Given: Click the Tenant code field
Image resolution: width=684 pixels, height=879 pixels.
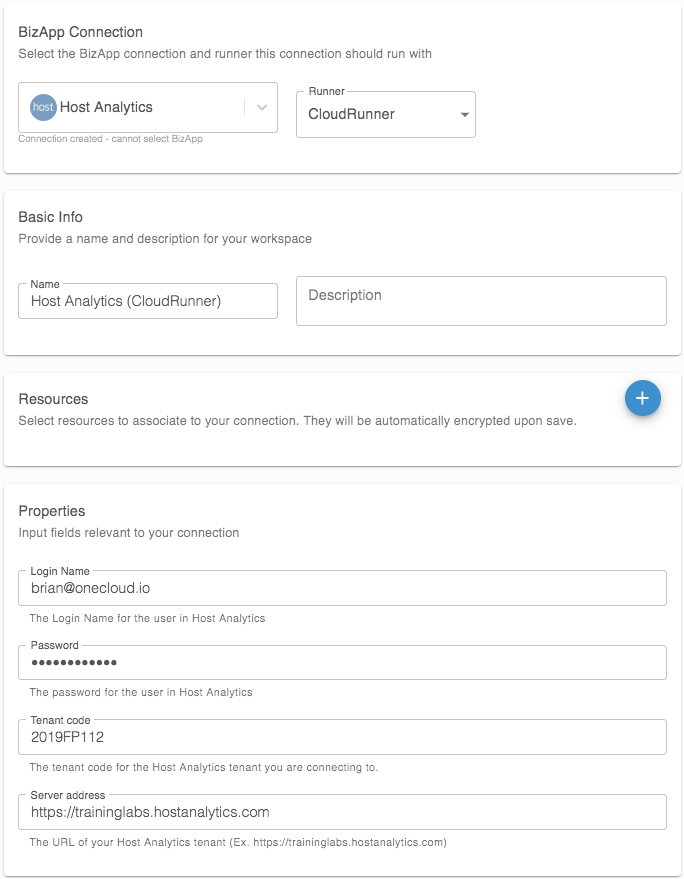Looking at the screenshot, I should point(343,737).
